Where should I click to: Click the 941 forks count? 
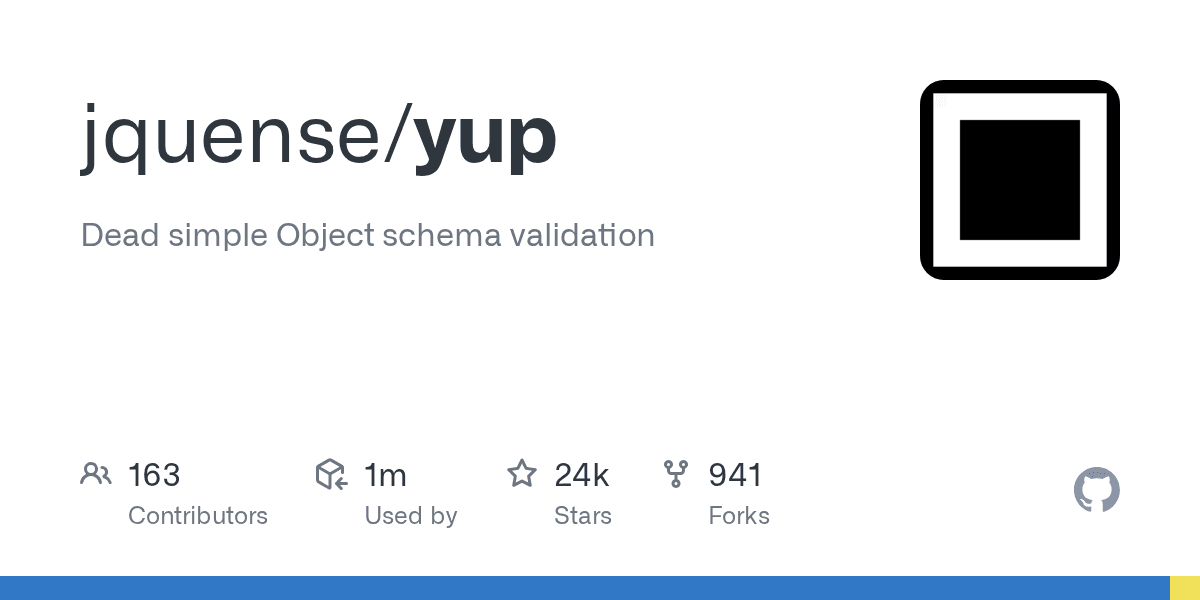[735, 474]
